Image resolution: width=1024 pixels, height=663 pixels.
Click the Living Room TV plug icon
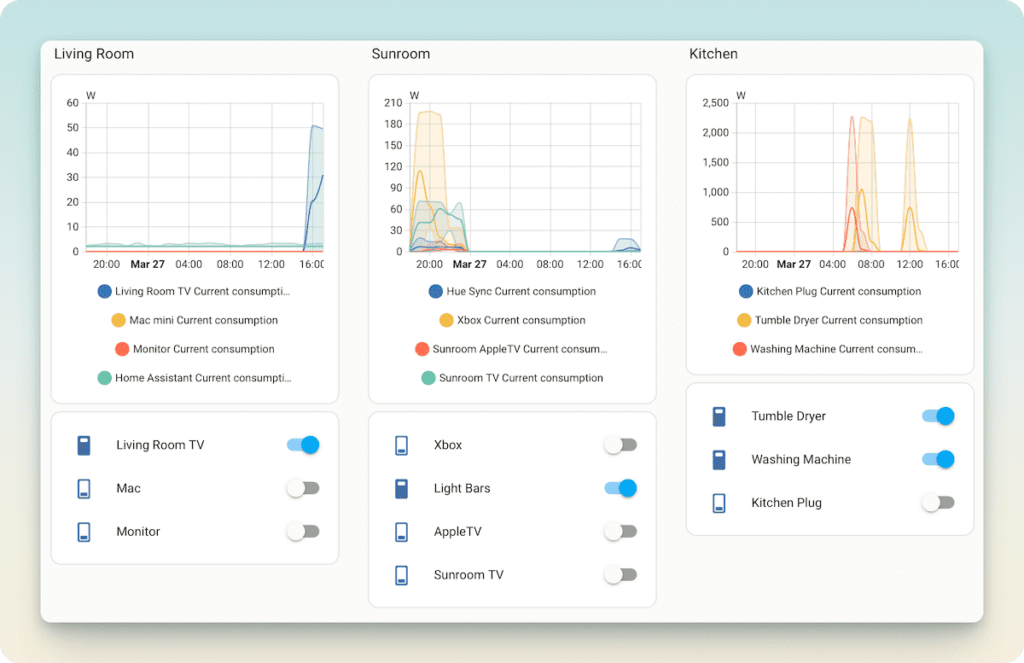tap(84, 445)
